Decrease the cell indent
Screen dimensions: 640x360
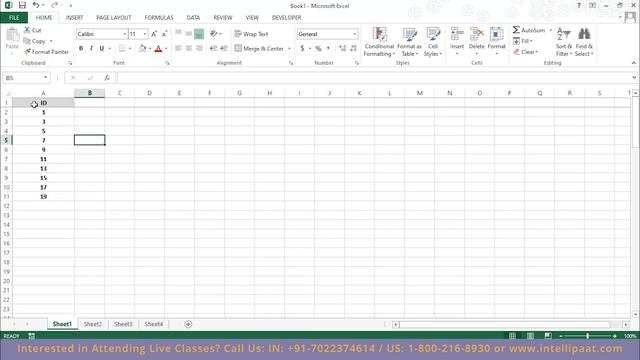tap(213, 49)
